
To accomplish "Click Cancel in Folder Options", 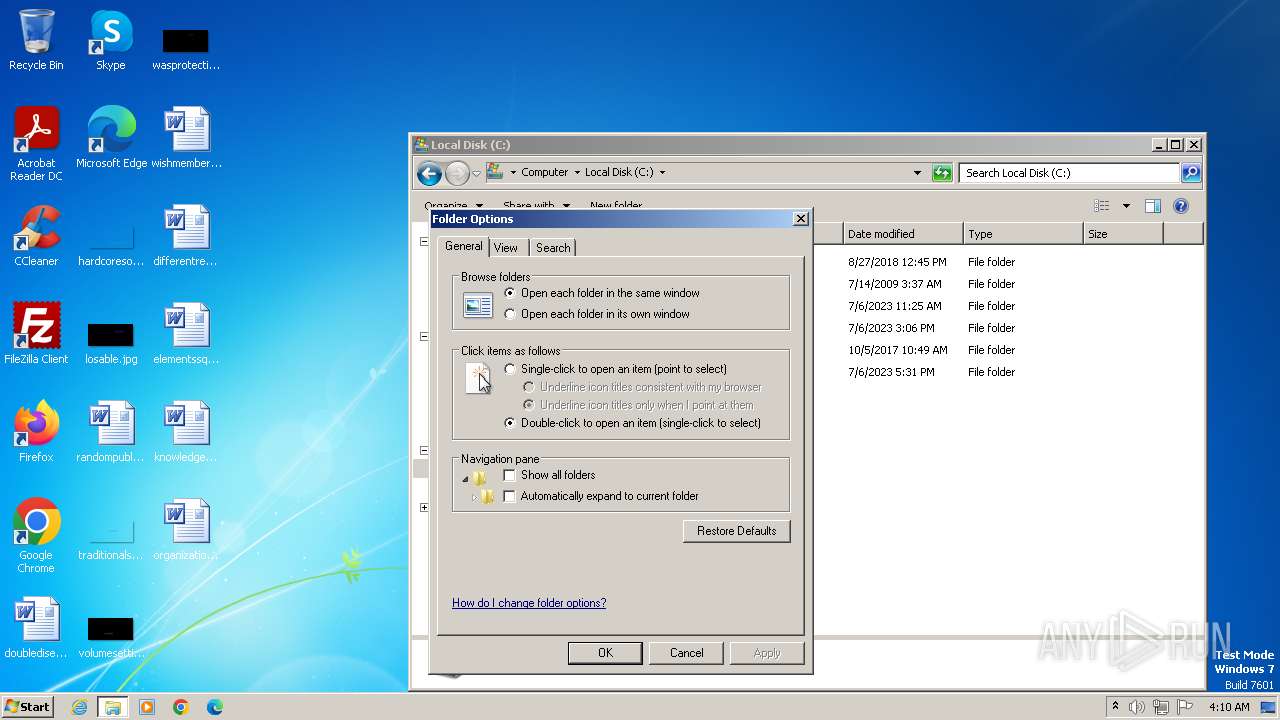I will click(686, 653).
